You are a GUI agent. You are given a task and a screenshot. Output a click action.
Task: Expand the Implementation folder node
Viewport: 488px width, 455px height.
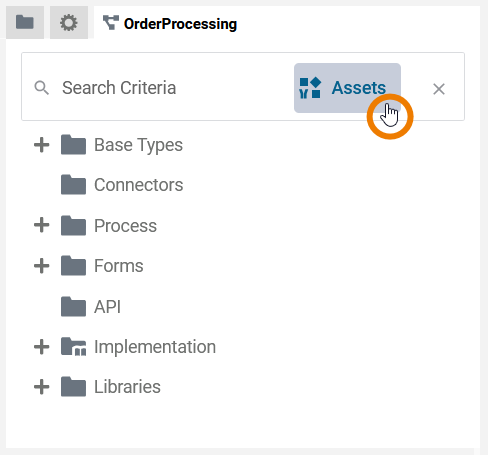42,347
